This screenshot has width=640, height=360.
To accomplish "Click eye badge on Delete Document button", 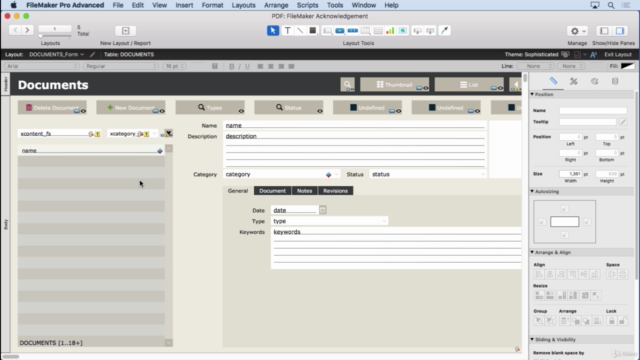I will tap(83, 111).
